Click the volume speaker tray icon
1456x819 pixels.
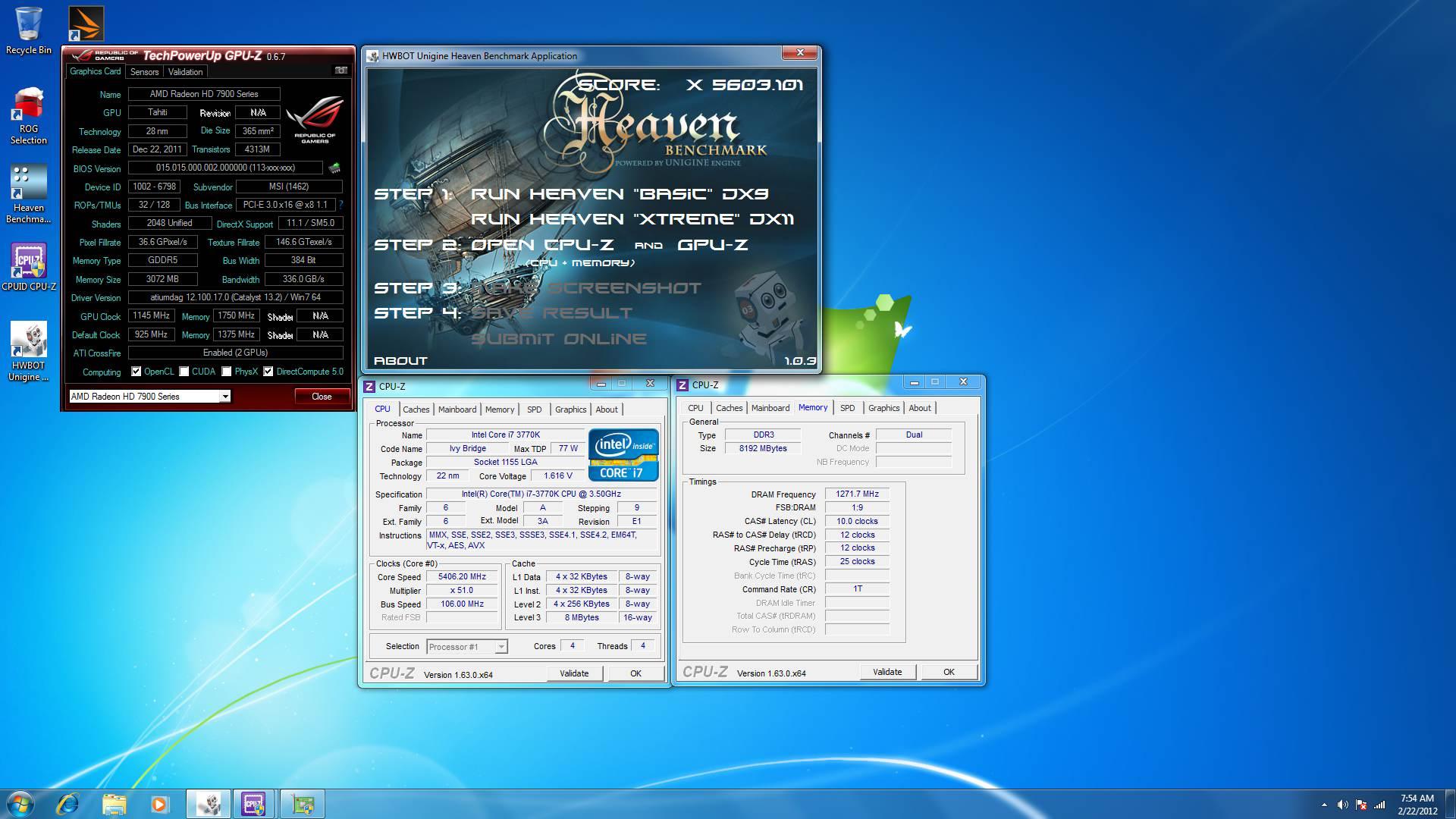coord(1343,805)
